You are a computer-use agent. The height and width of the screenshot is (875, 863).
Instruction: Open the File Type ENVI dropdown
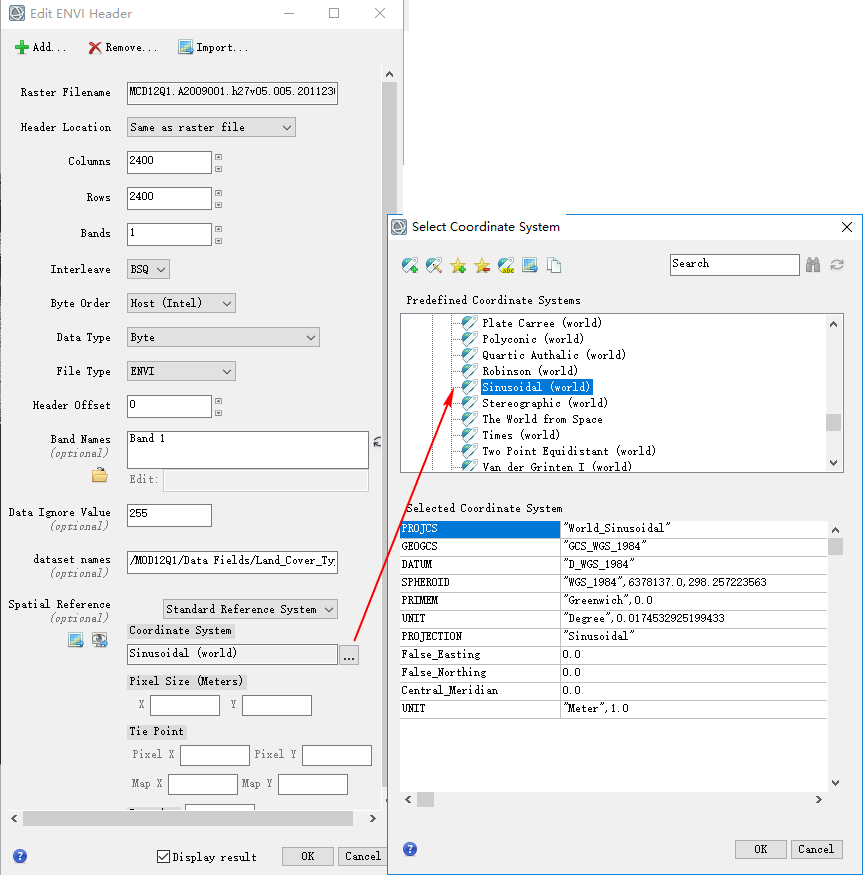point(181,371)
